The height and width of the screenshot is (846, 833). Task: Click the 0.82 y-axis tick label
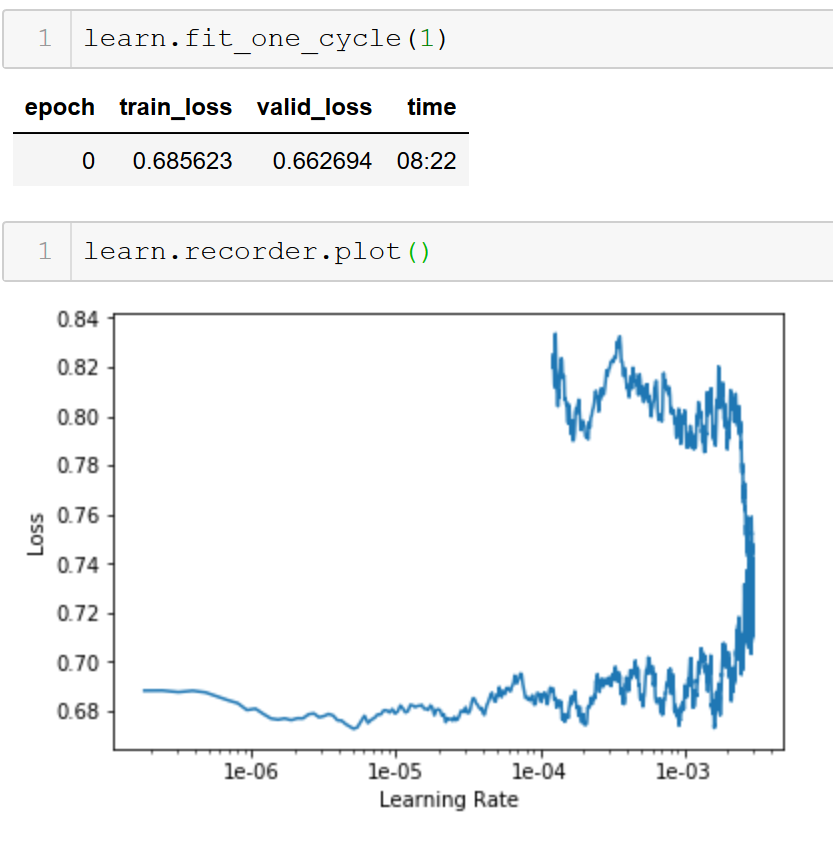coord(78,368)
